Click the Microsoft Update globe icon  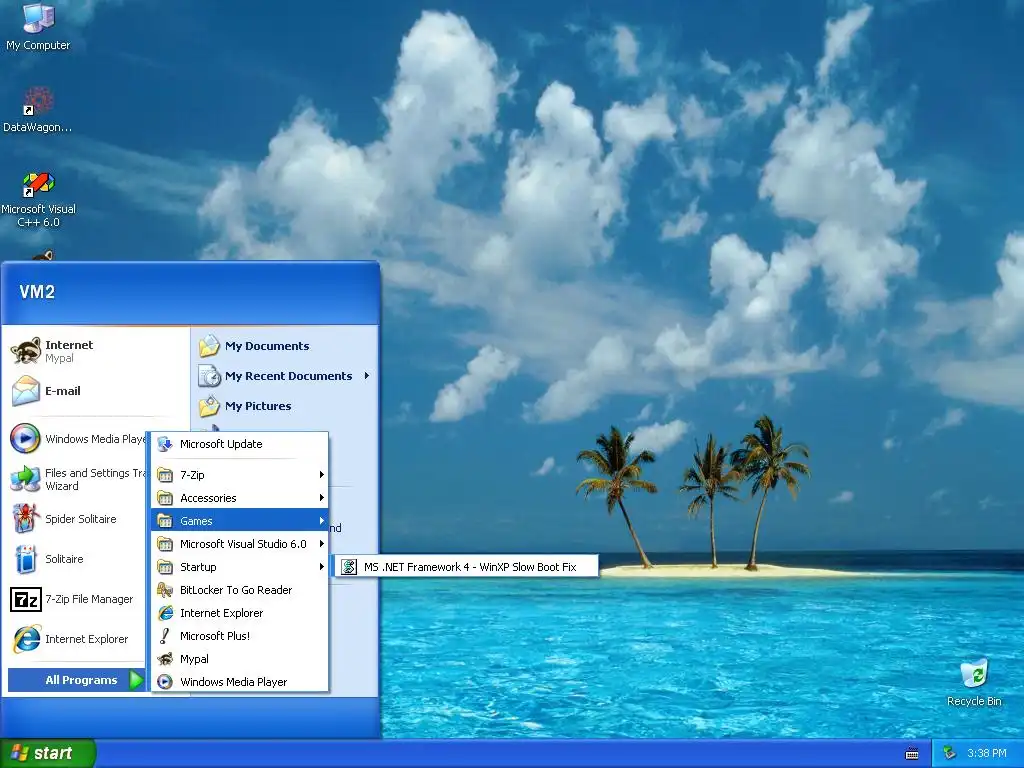pos(165,444)
